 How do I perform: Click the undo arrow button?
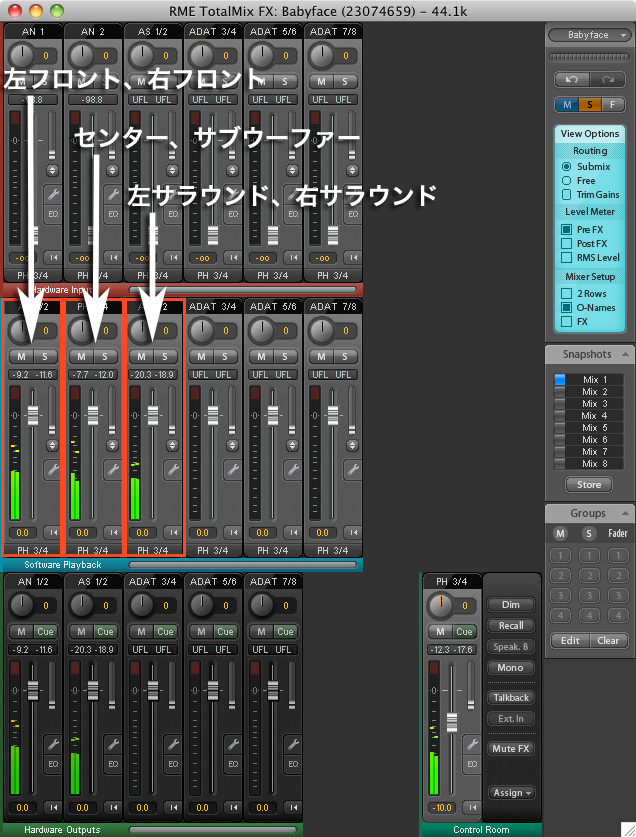click(572, 79)
